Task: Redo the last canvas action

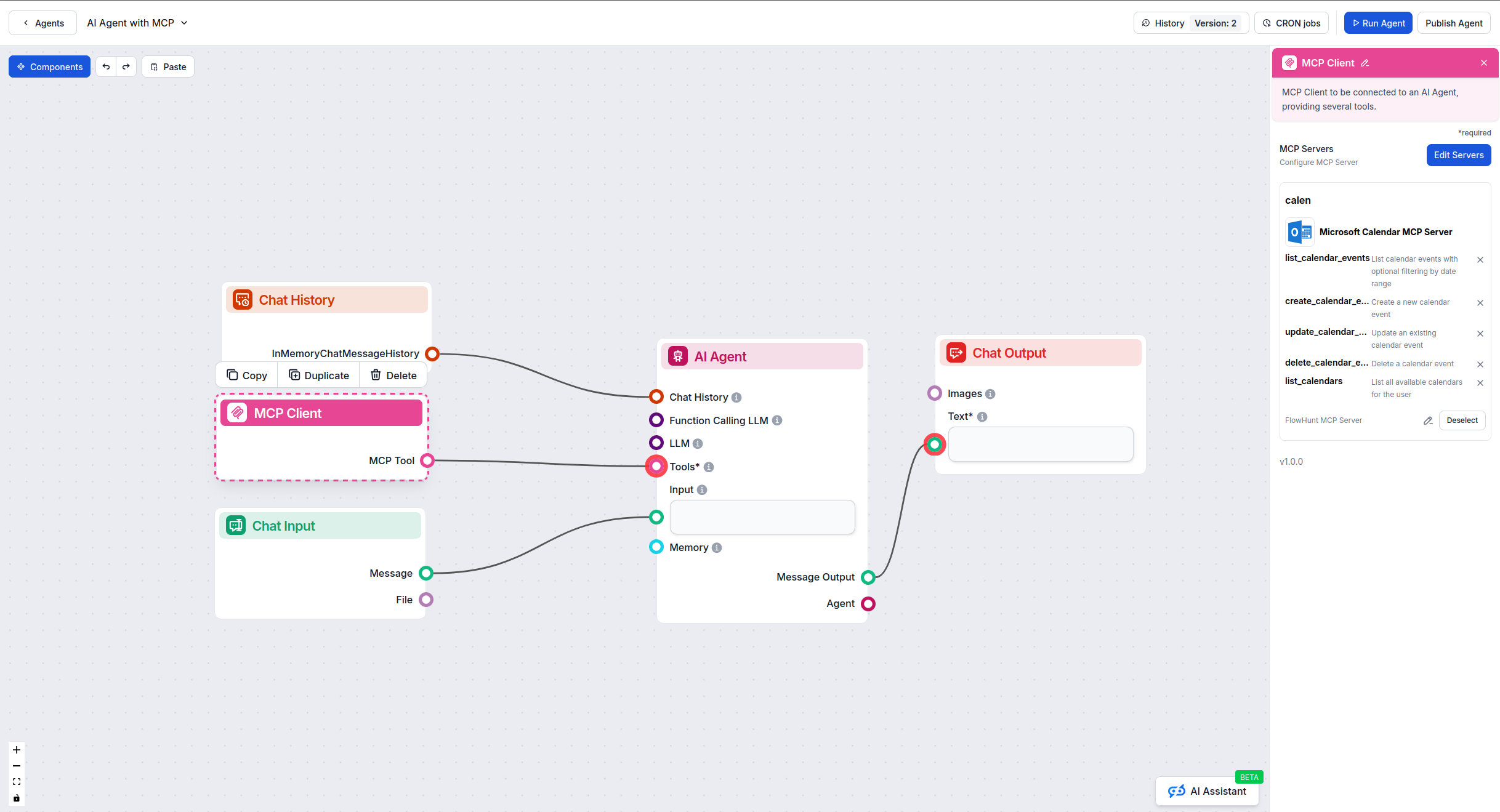Action: (126, 66)
